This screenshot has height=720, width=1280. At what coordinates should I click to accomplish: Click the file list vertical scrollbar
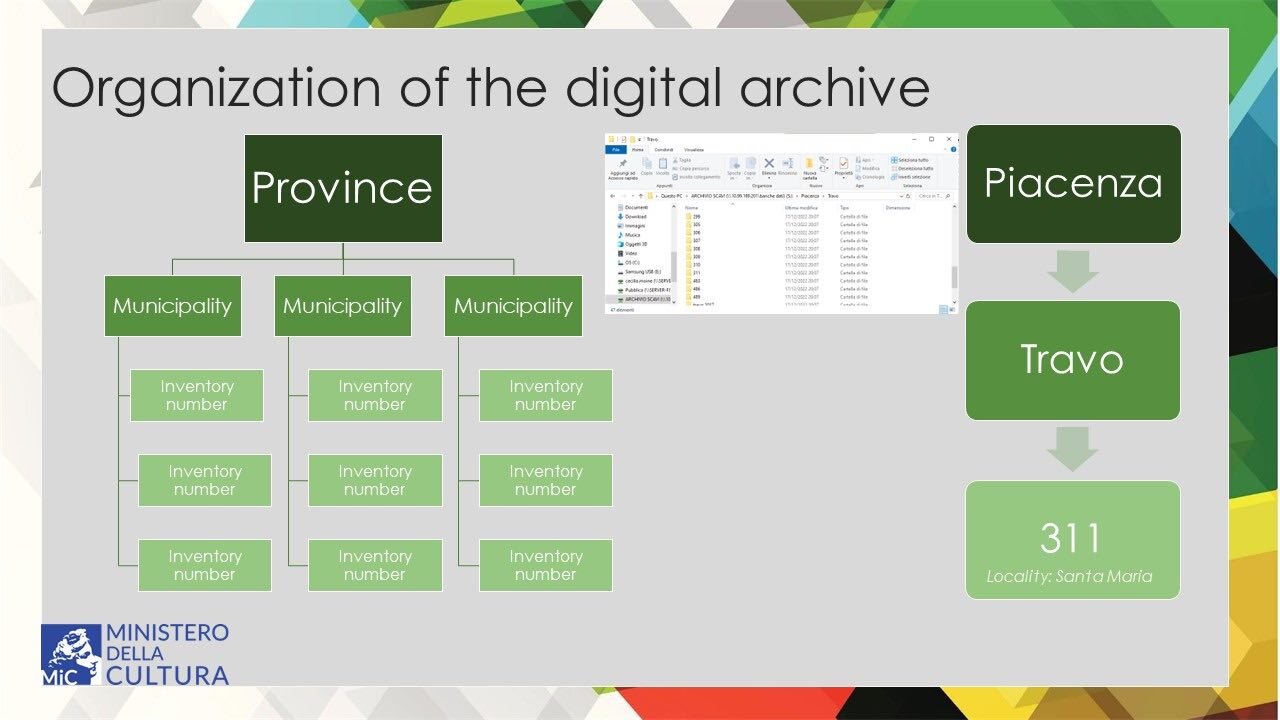(954, 275)
